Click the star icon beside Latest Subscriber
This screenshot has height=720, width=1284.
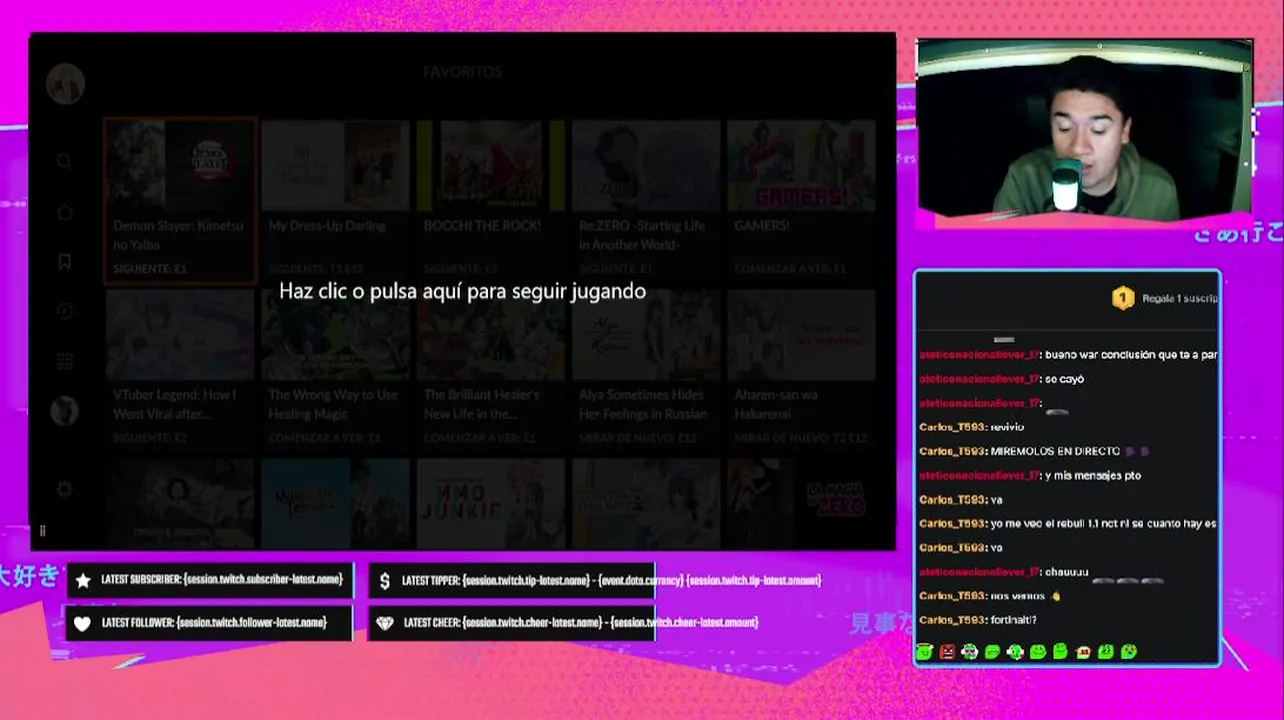(83, 580)
